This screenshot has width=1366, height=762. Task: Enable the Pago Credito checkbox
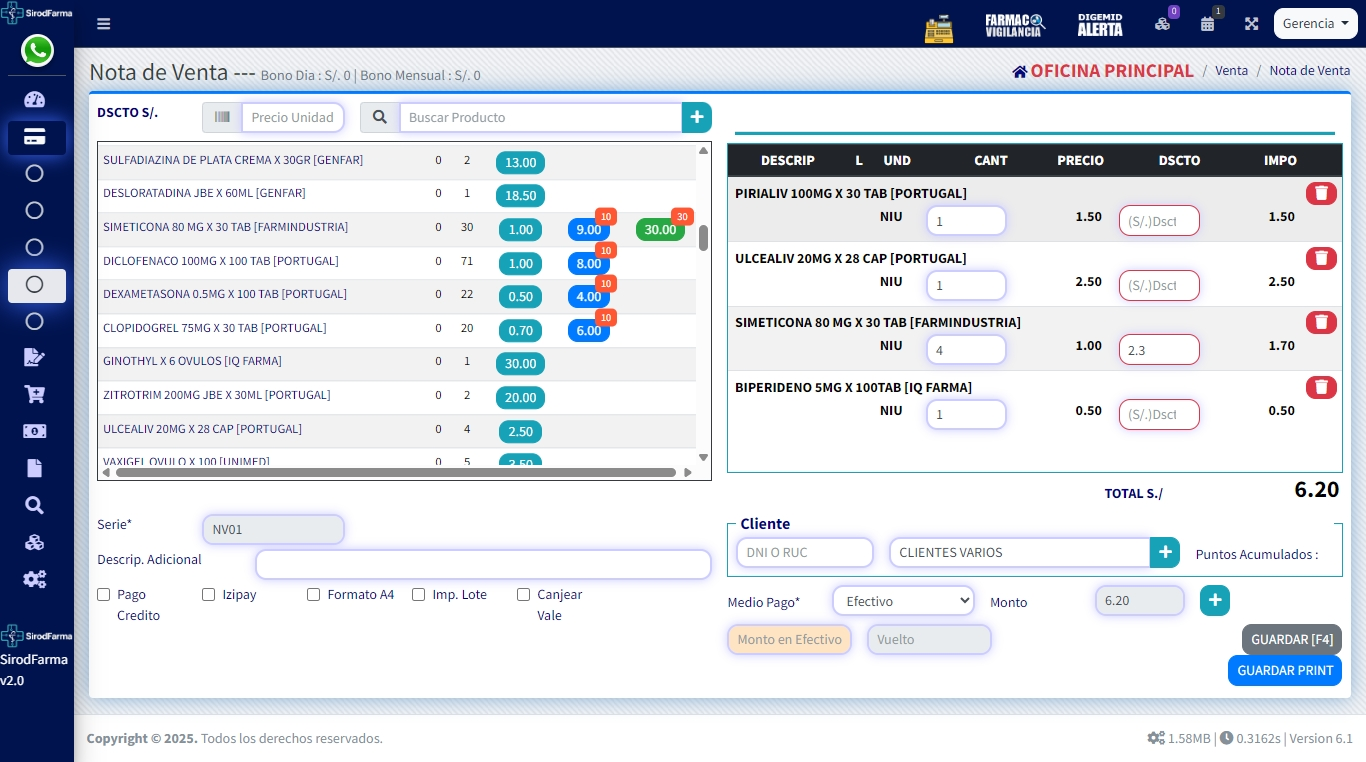pos(104,595)
